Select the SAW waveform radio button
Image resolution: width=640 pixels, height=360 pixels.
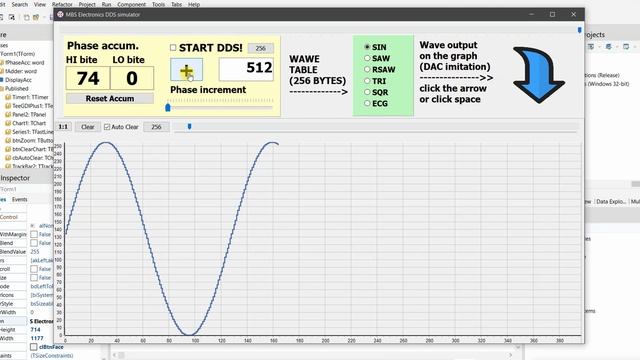pyautogui.click(x=367, y=58)
